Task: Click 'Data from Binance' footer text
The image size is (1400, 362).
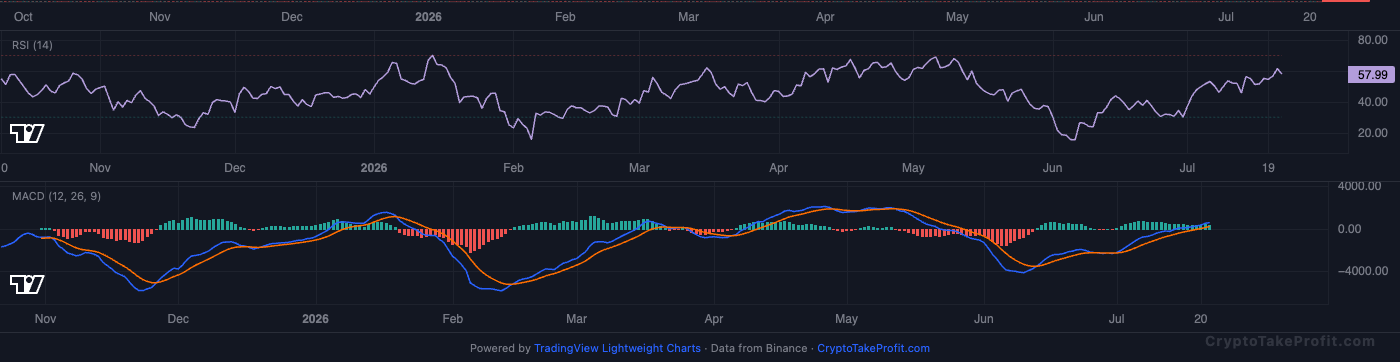Action: click(x=760, y=348)
